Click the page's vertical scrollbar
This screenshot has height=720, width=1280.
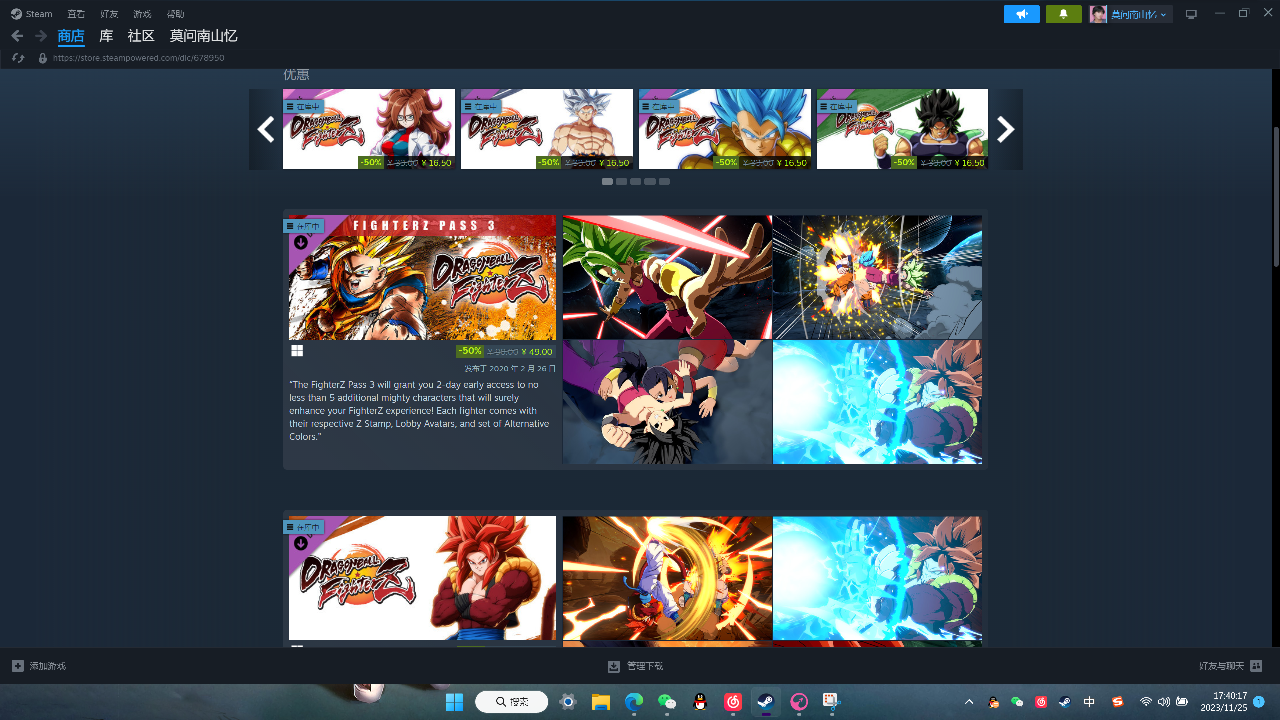point(1275,195)
